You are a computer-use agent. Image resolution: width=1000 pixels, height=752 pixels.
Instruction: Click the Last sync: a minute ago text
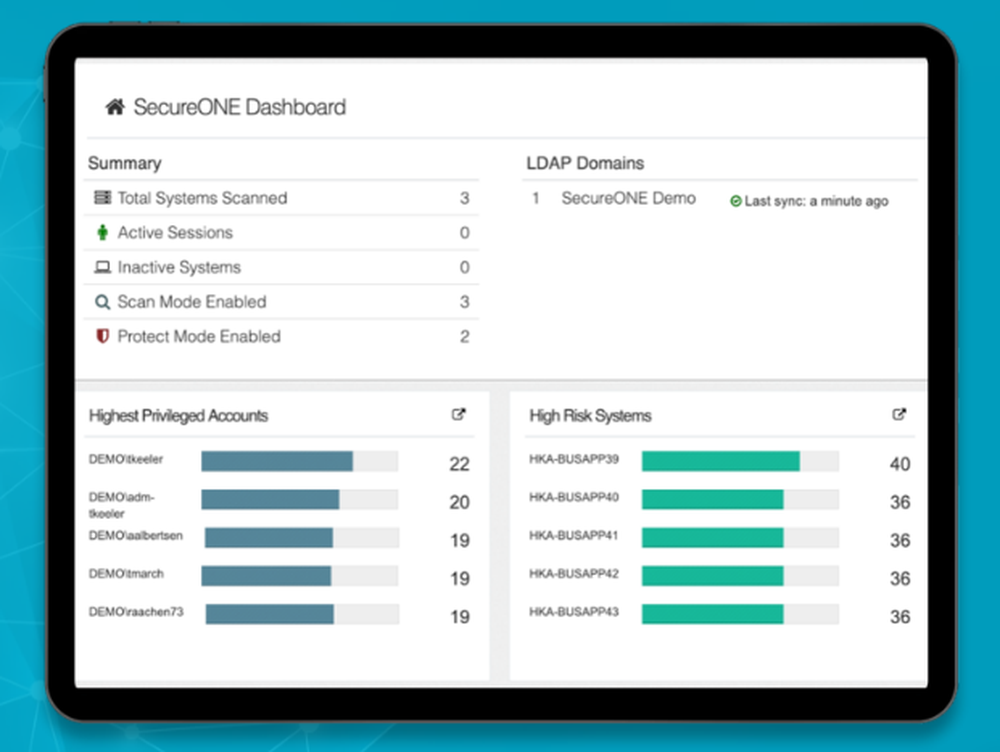click(x=816, y=201)
